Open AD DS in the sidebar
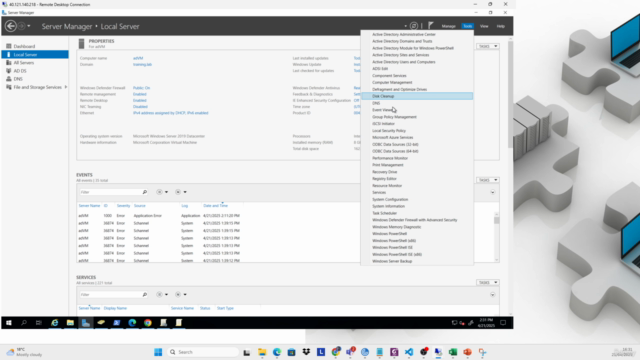640x360 pixels. click(20, 71)
